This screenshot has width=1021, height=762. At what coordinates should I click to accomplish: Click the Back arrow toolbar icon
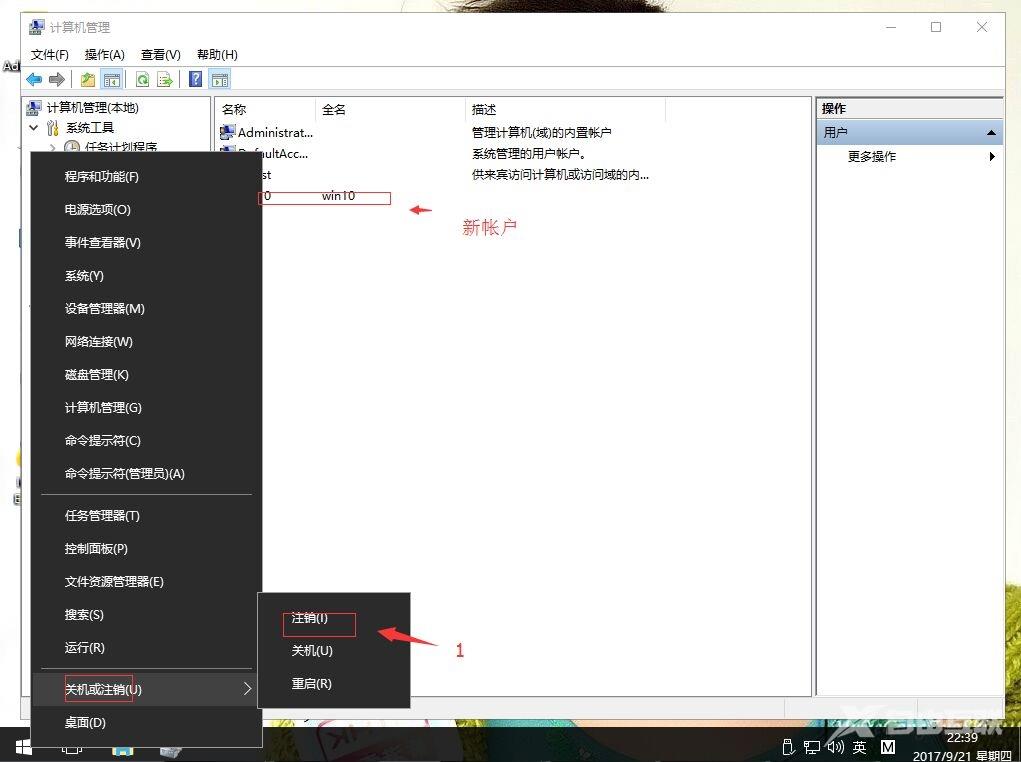(x=34, y=80)
